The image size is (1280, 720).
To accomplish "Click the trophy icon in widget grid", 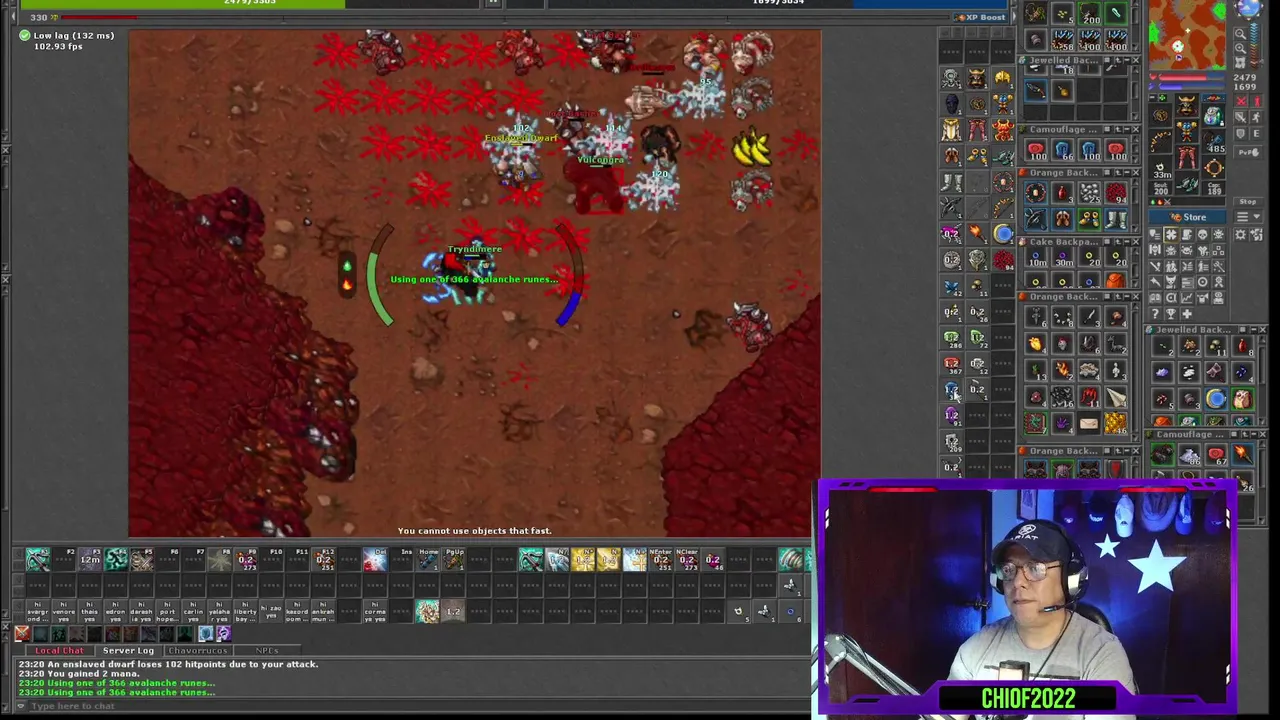I will (1171, 314).
